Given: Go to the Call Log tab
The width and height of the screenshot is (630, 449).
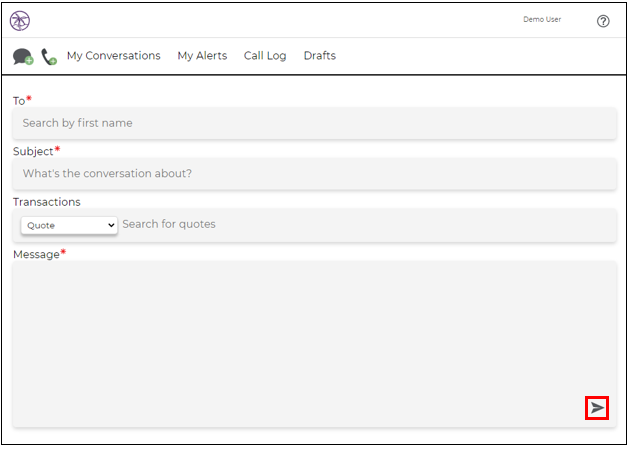Looking at the screenshot, I should tap(265, 55).
